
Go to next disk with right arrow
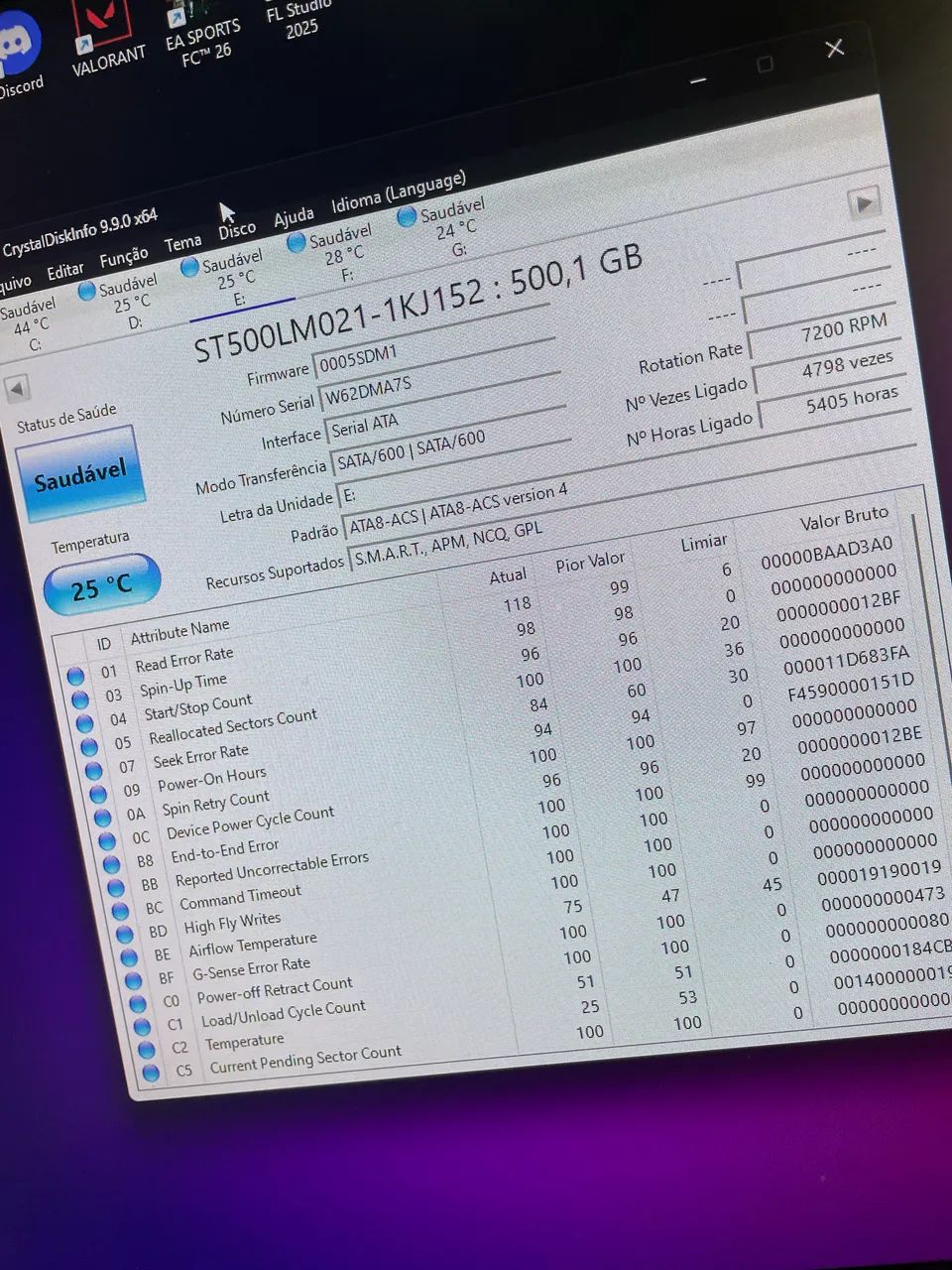pyautogui.click(x=864, y=204)
